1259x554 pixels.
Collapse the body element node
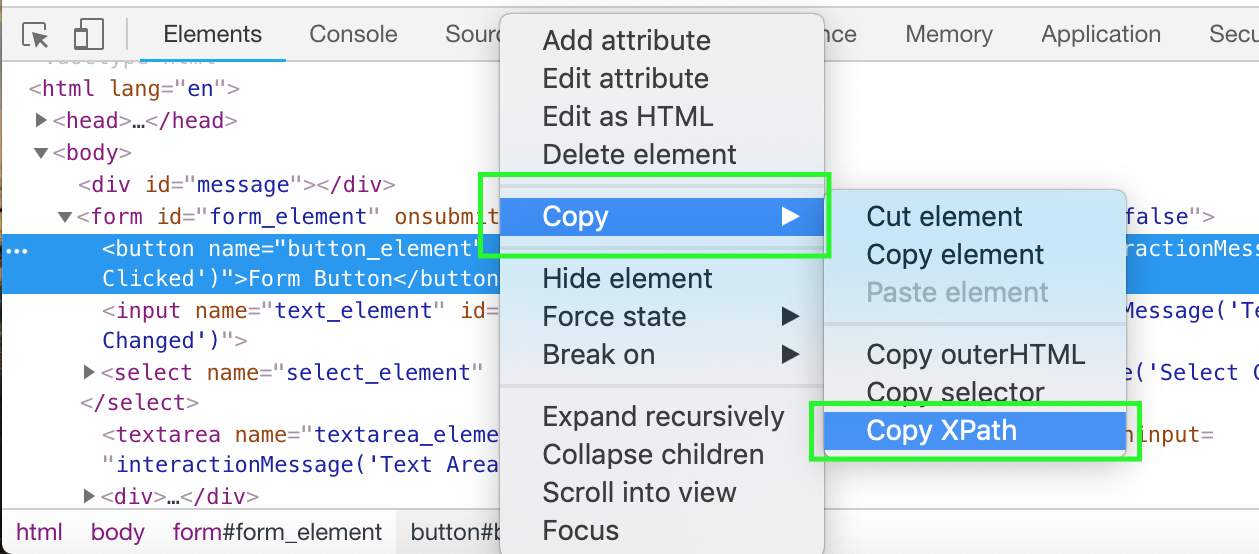point(41,153)
